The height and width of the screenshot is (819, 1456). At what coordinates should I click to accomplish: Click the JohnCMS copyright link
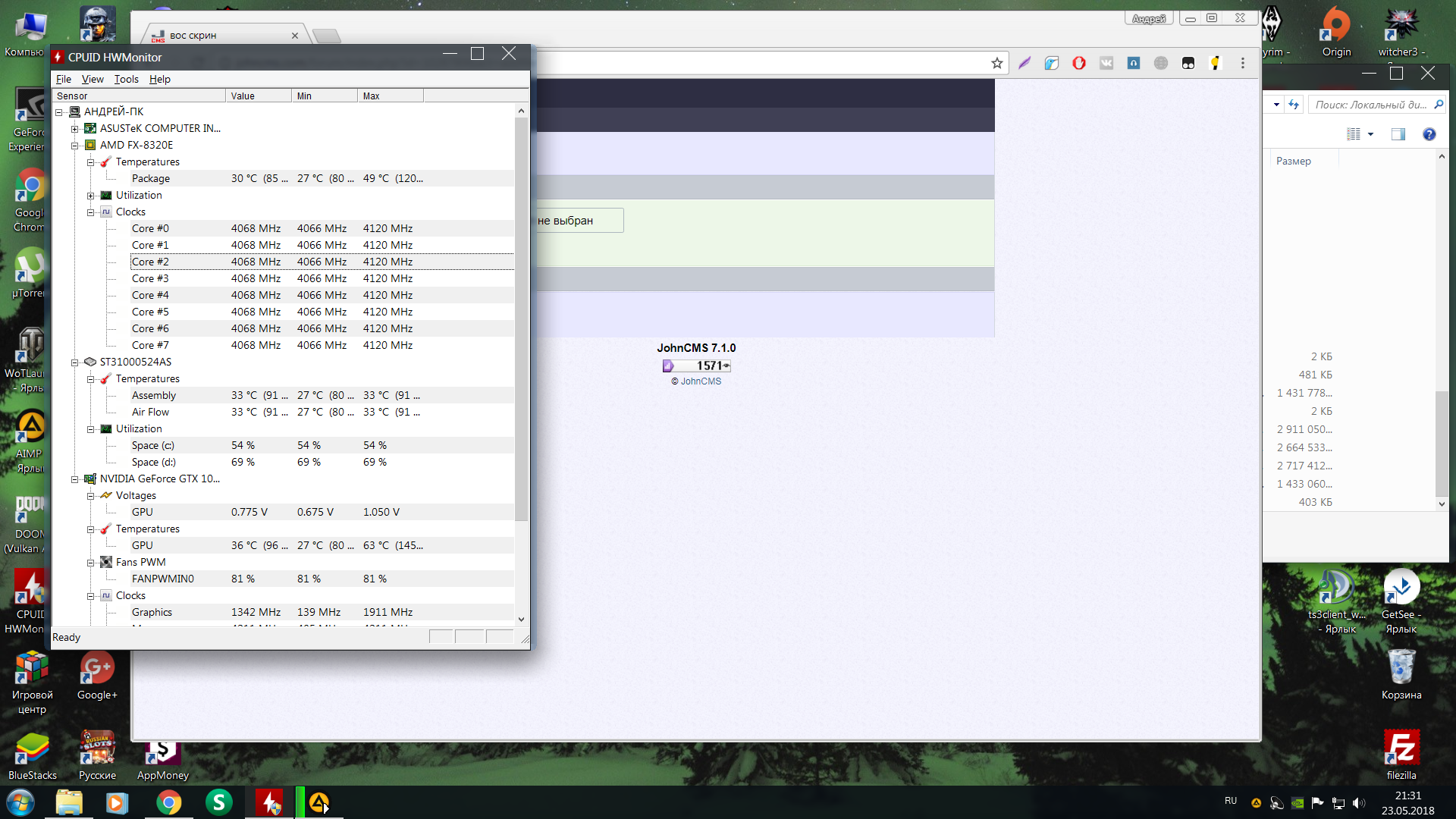pos(700,381)
